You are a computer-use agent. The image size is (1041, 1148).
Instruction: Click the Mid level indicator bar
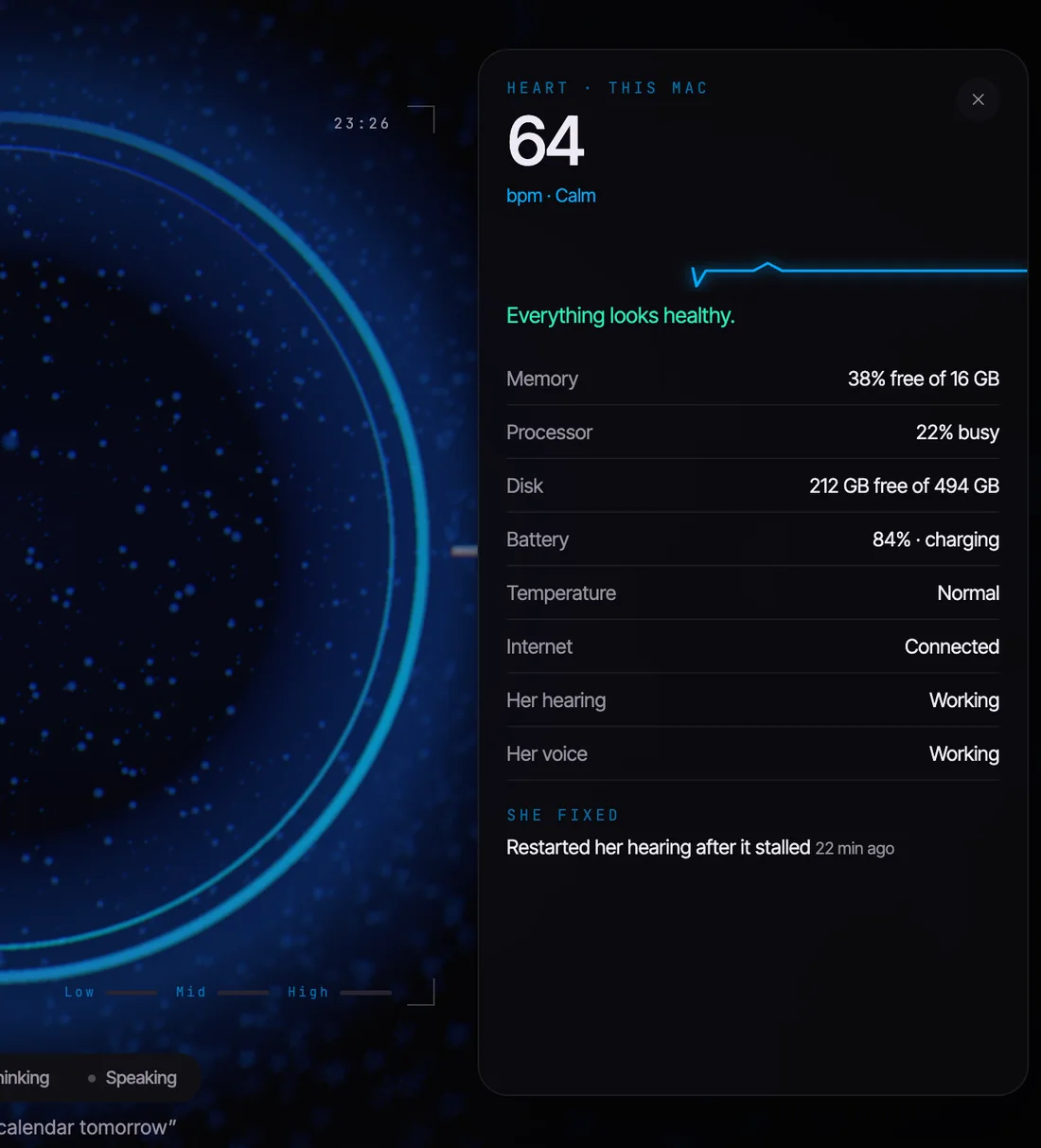(x=243, y=993)
